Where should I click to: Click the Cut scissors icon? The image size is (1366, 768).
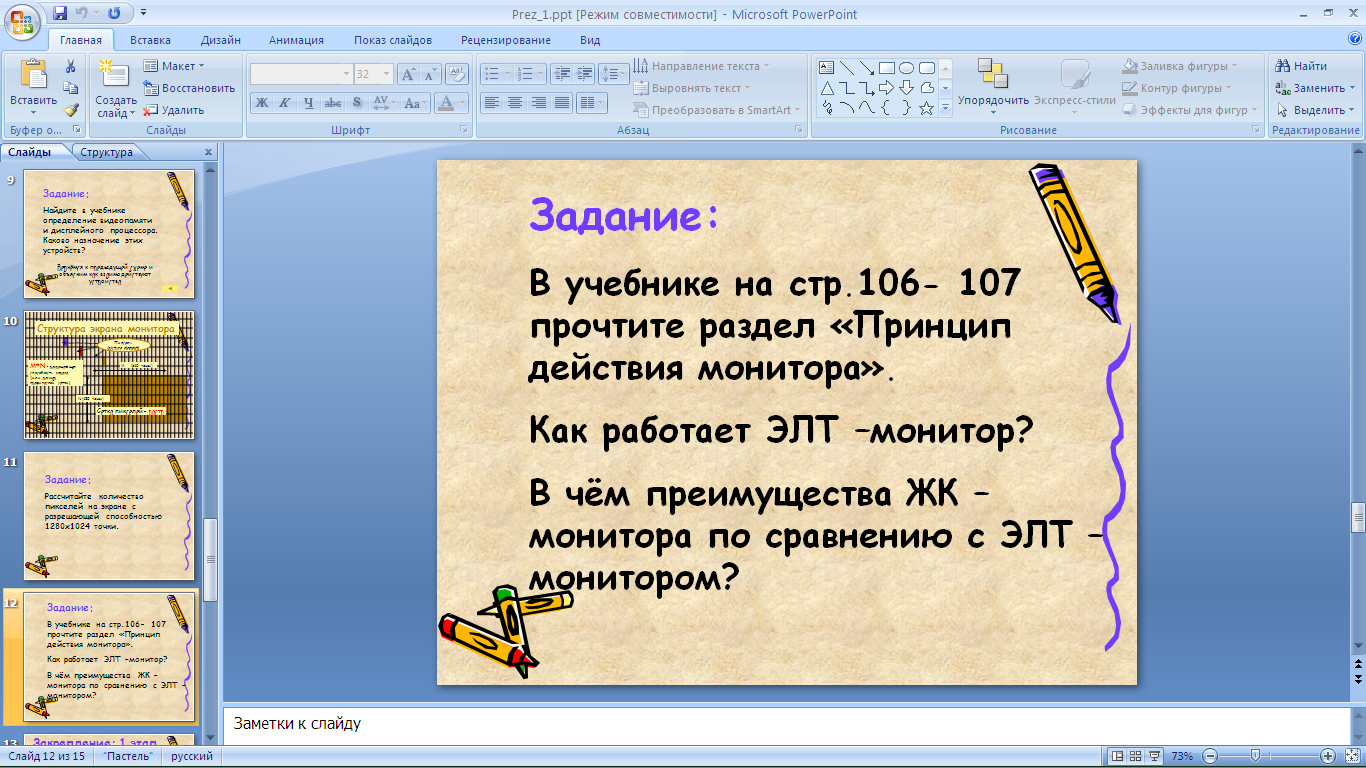pyautogui.click(x=71, y=67)
